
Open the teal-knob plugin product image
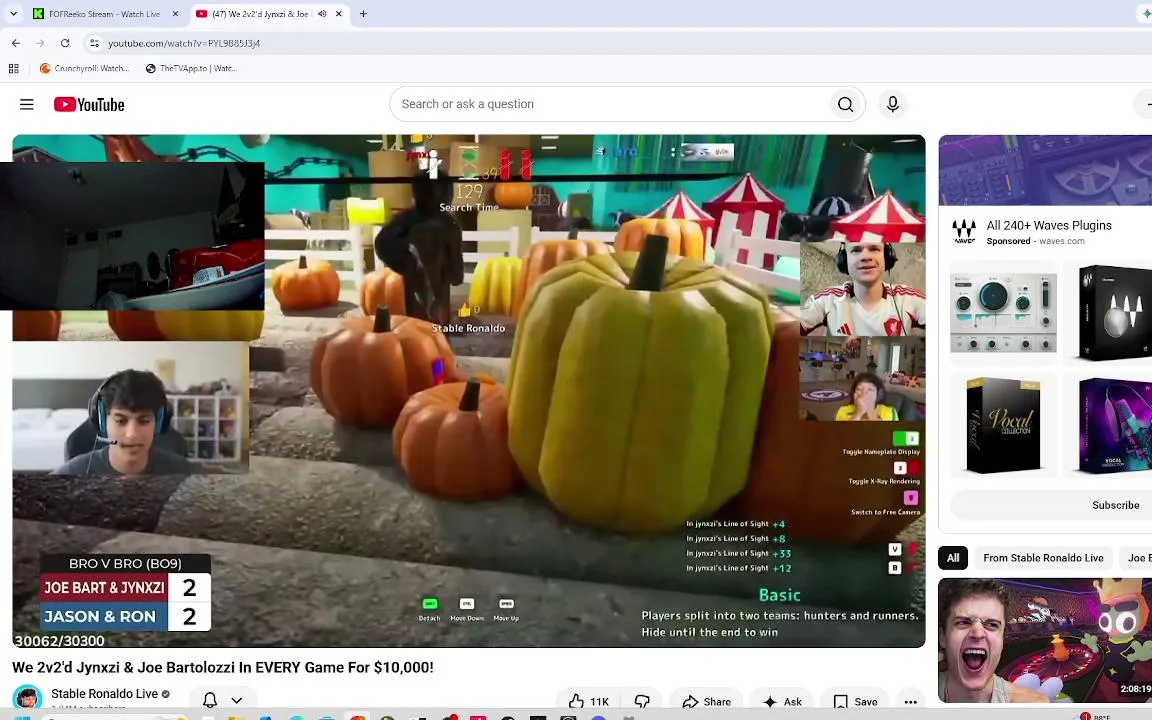(1003, 312)
